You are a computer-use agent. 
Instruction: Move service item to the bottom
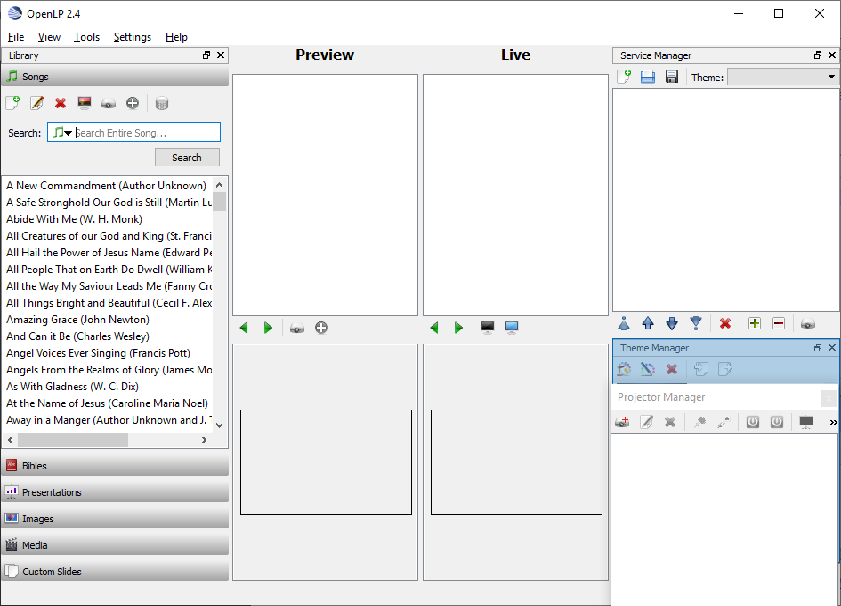coord(696,323)
